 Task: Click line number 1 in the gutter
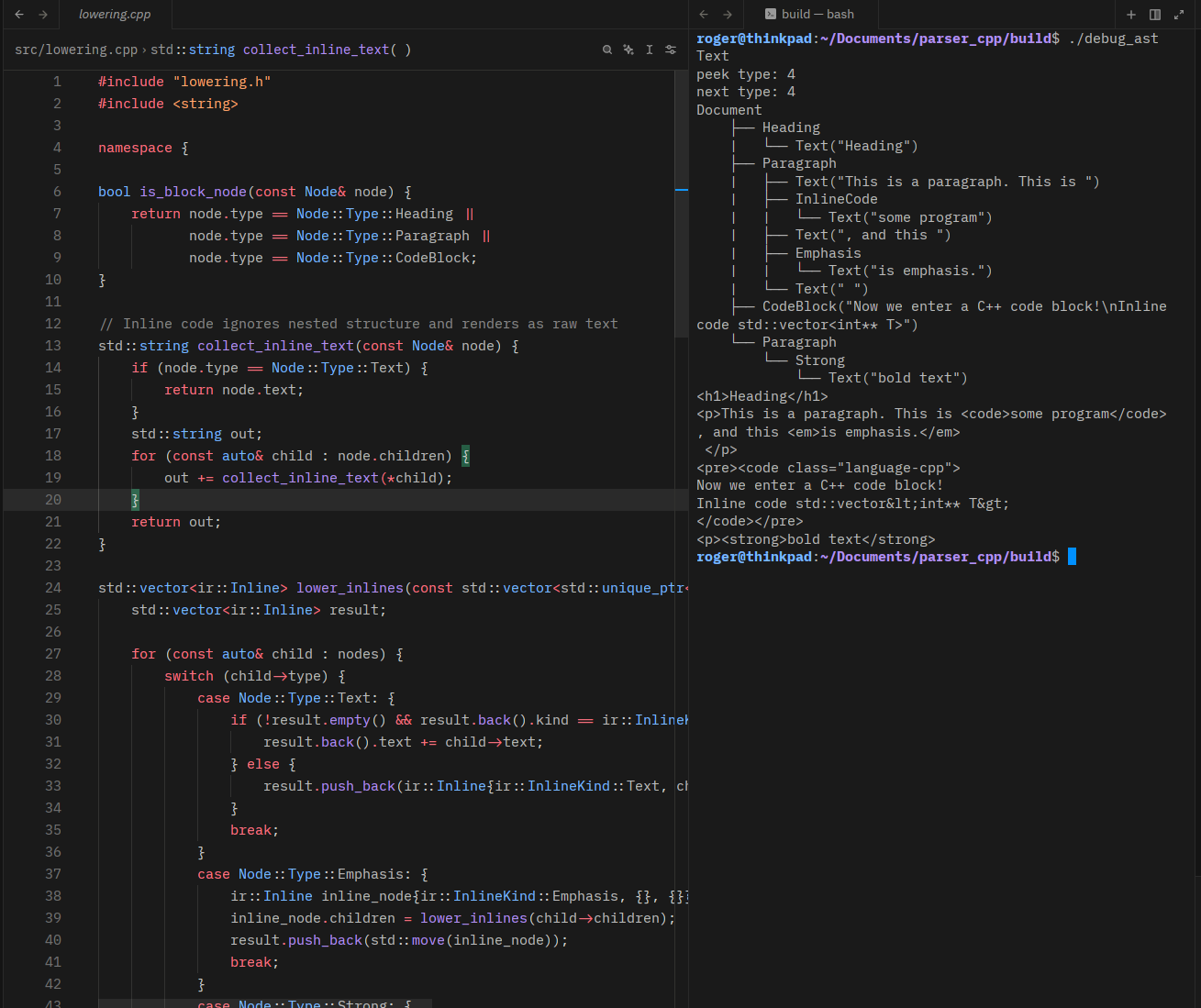click(57, 82)
